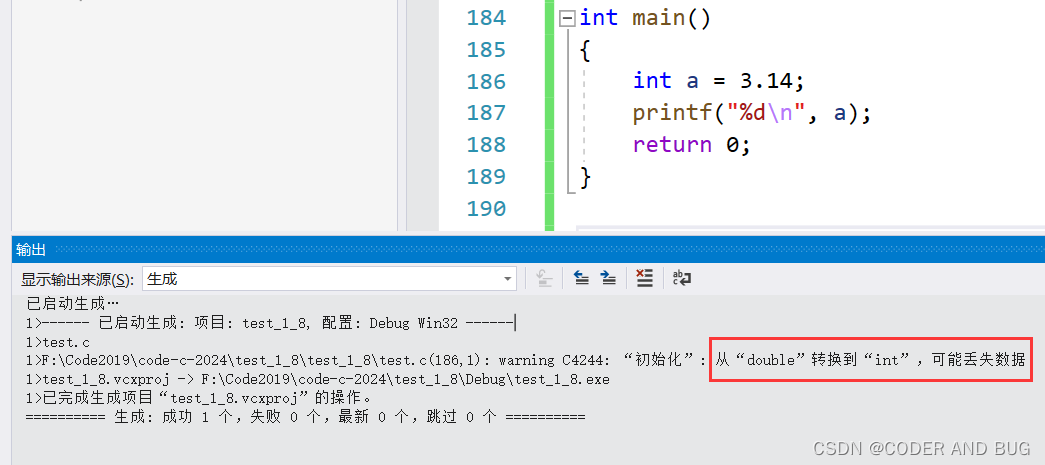This screenshot has width=1045, height=465.
Task: Click line number 190 in the editor
Action: 486,209
